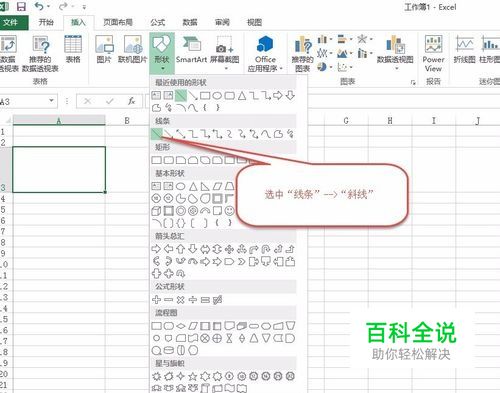Insert a 折线图 sparkline

click(465, 49)
